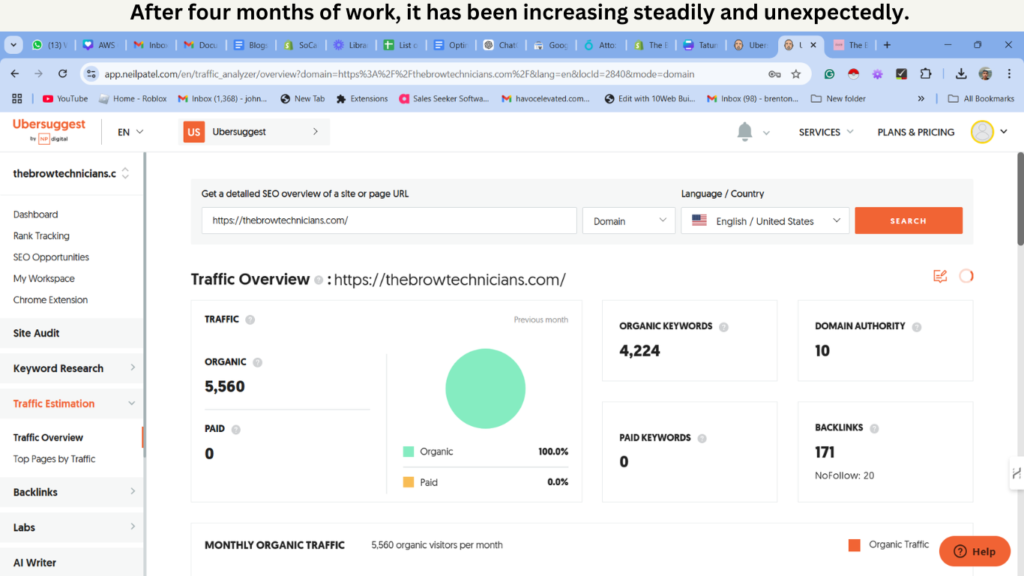Screen dimensions: 1024x576
Task: Reload the page with the browser refresh icon
Action: 63,74
